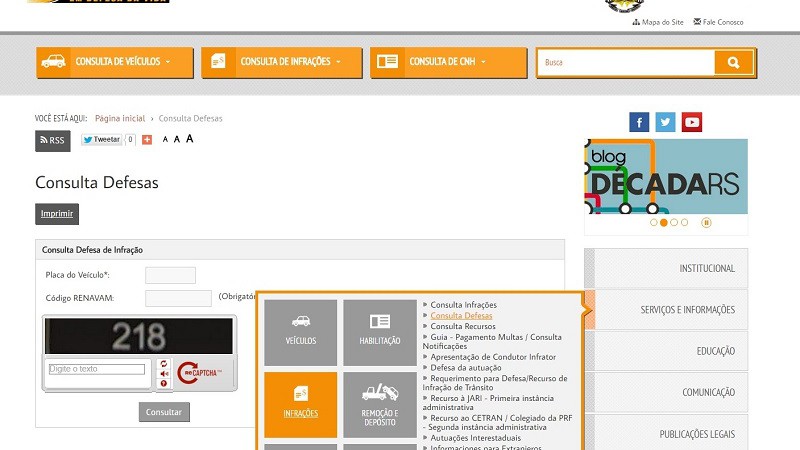Select the first banner carousel dot

point(654,222)
